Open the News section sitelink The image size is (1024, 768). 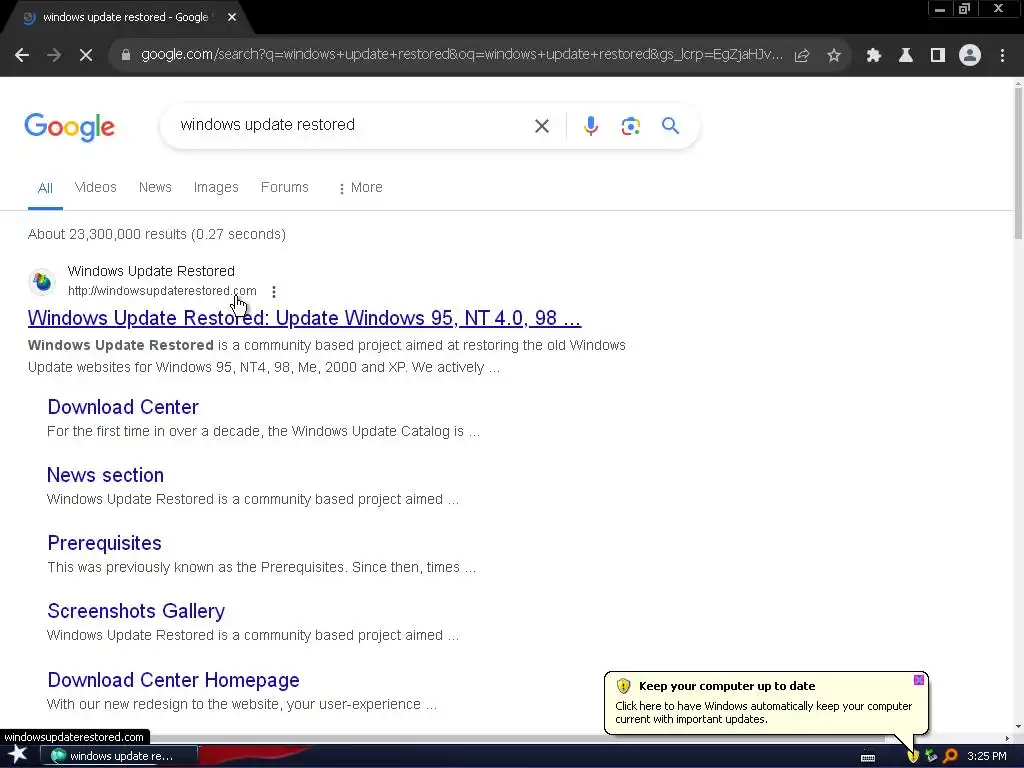pyautogui.click(x=105, y=475)
